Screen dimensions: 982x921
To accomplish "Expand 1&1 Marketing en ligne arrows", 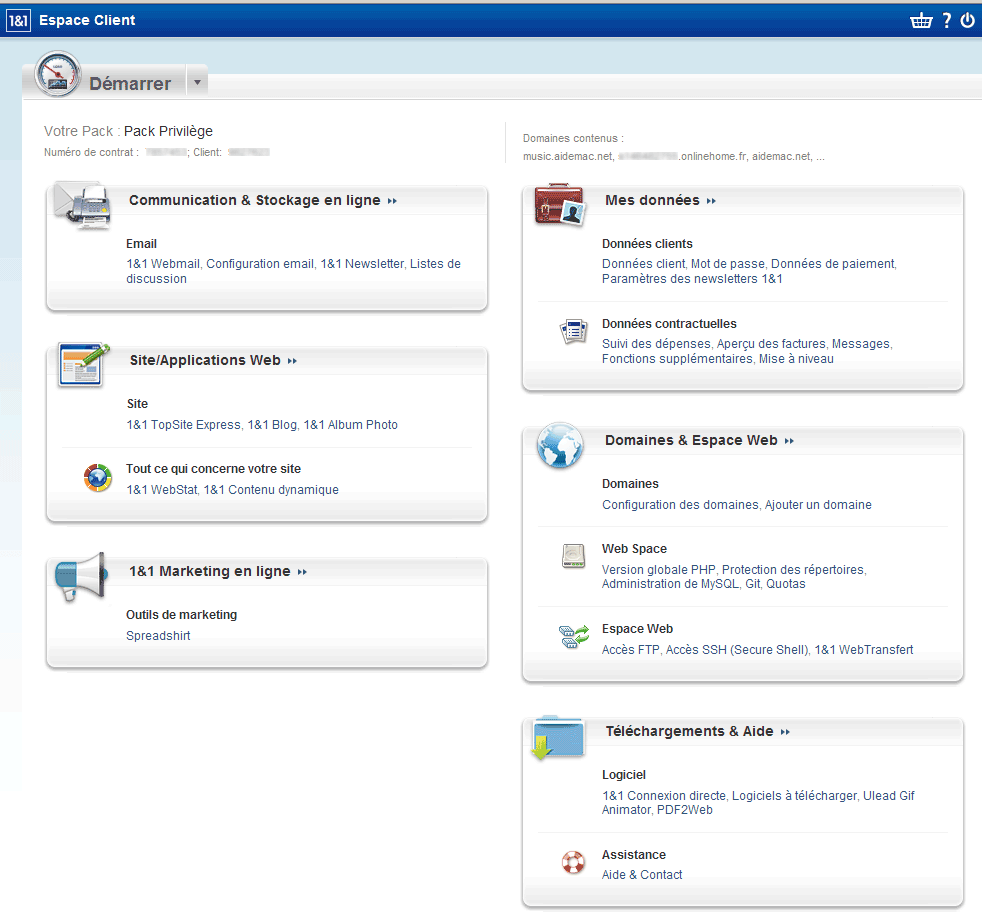I will [x=302, y=572].
